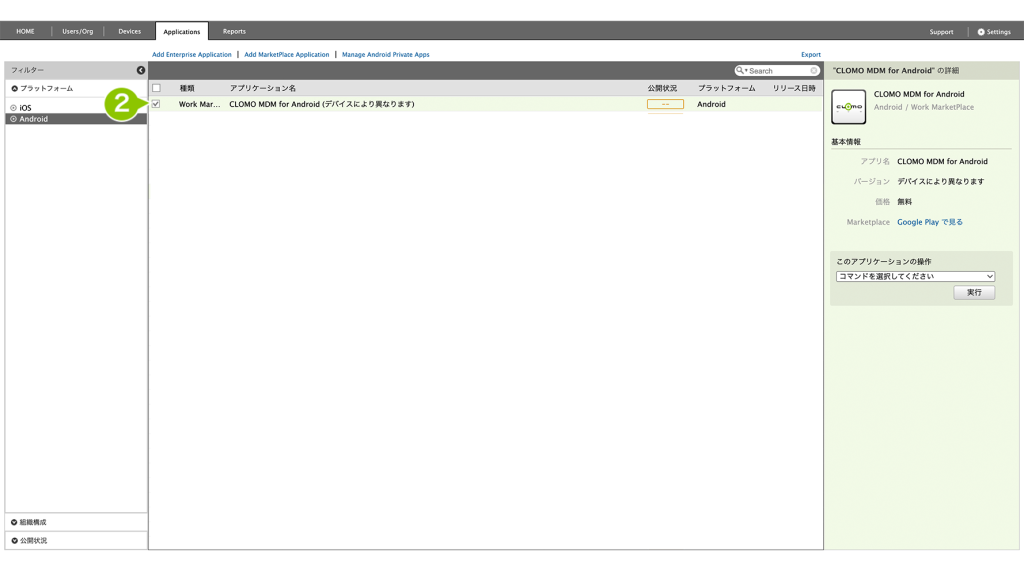Open Google Play で見る link
This screenshot has width=1024, height=576.
[930, 222]
